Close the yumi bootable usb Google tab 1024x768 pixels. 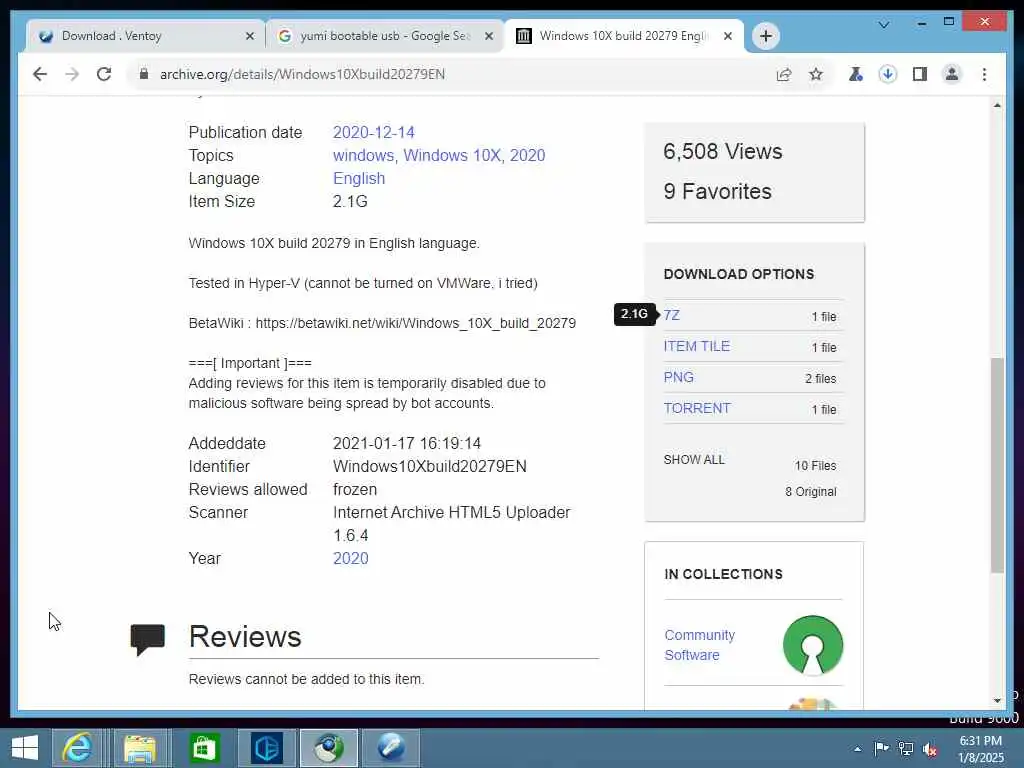pos(488,37)
